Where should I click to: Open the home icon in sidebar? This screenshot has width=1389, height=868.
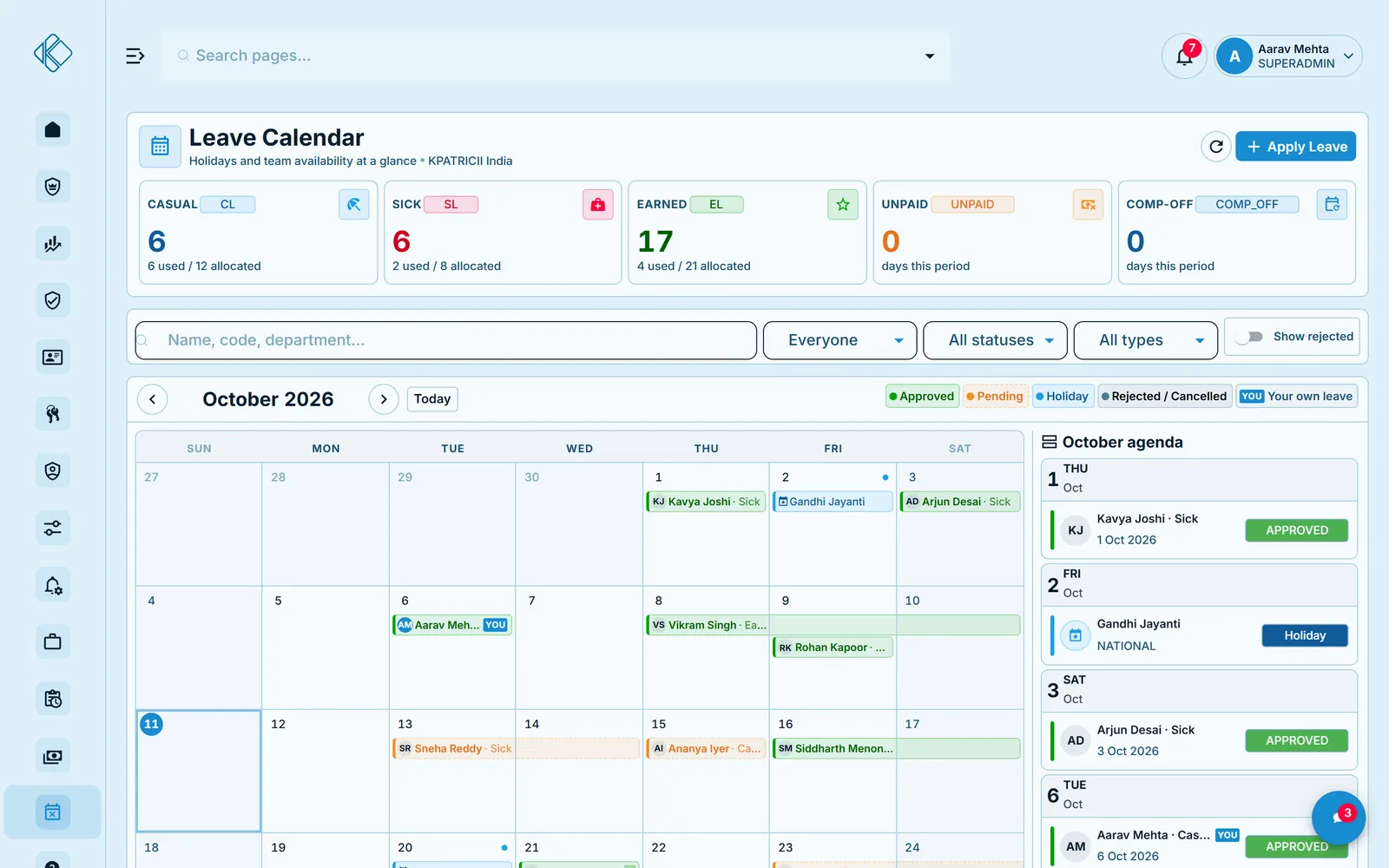click(53, 129)
